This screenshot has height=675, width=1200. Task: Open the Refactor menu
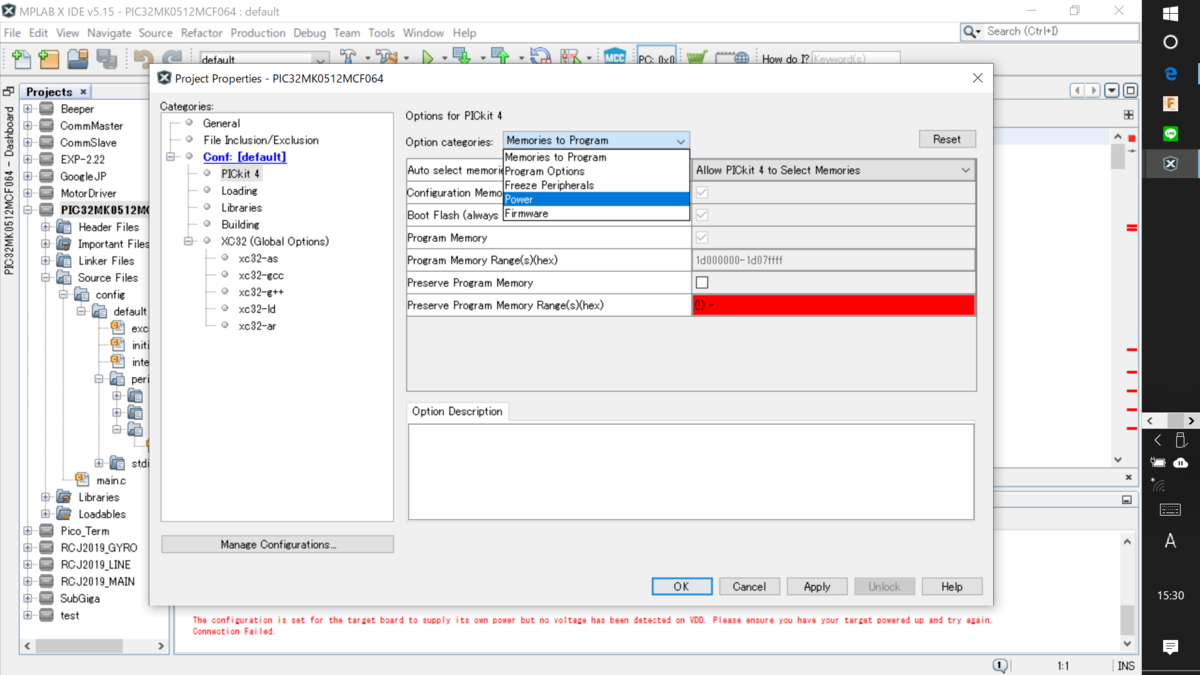click(202, 33)
